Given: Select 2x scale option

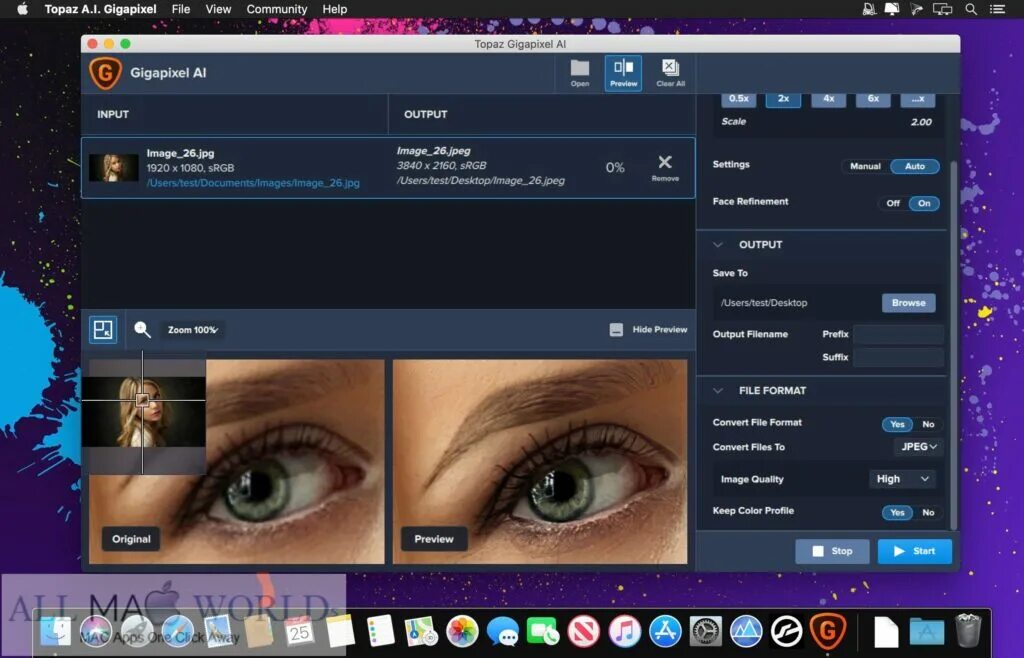Looking at the screenshot, I should coord(783,99).
